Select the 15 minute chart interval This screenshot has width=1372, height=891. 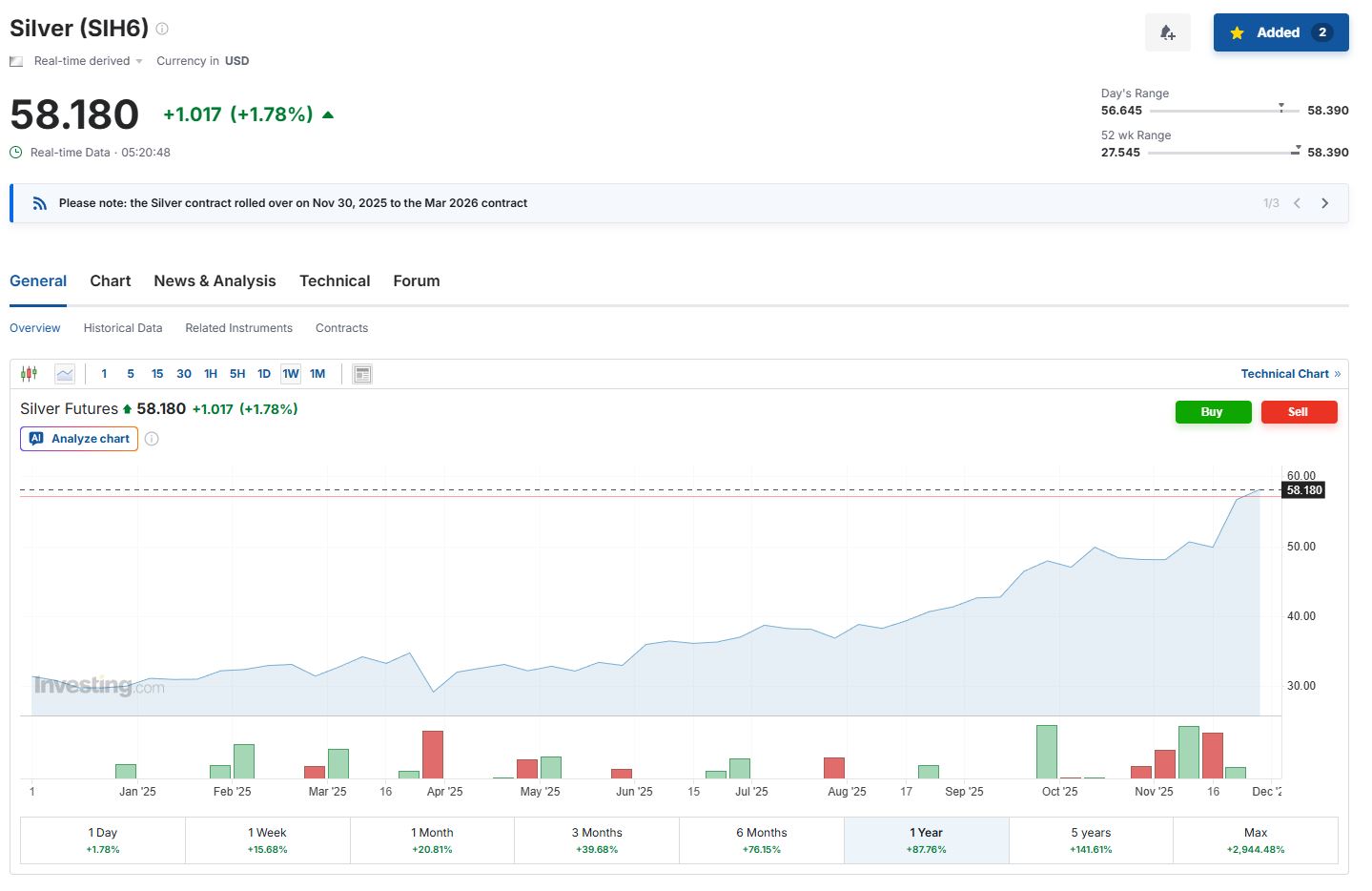157,374
